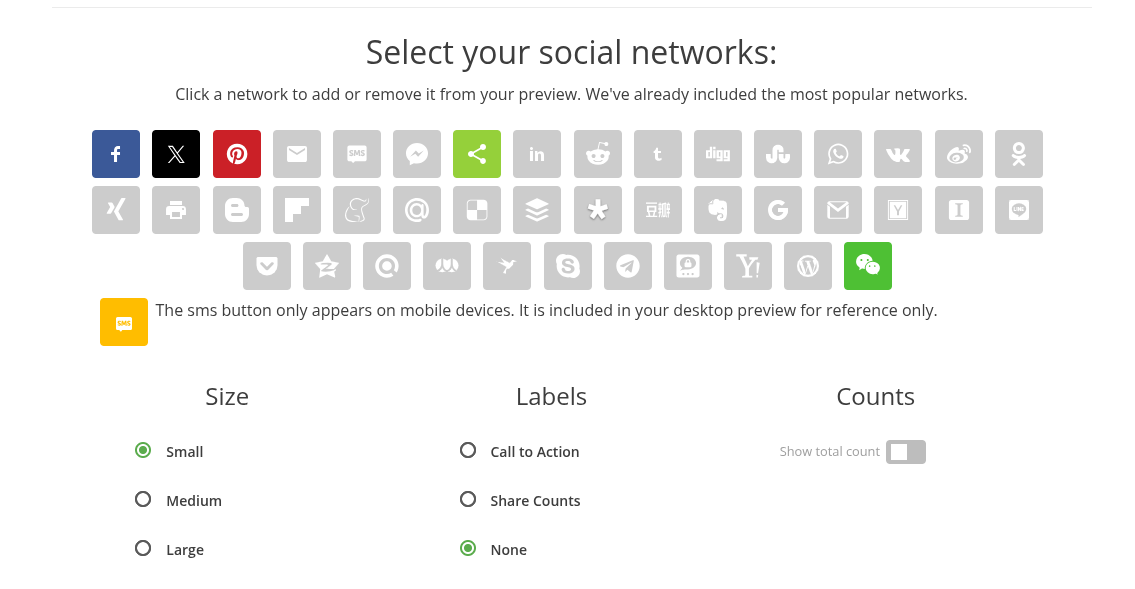Choose the Large button size
Screen dimensions: 1135x589
pos(143,548)
